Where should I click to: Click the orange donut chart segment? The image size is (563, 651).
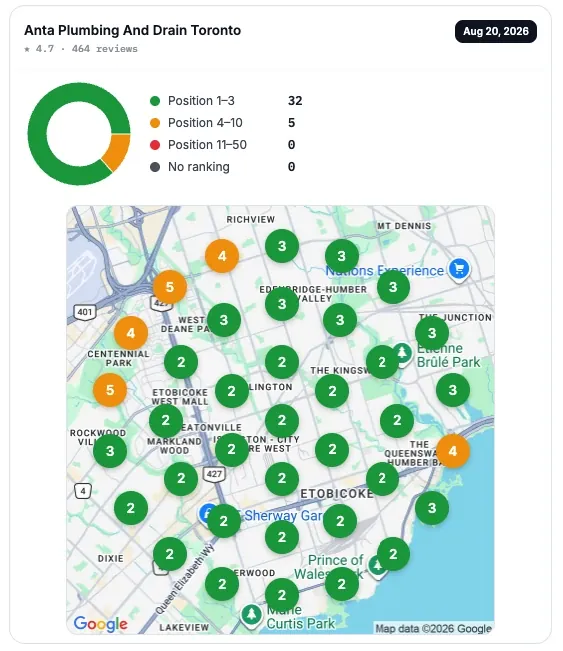[x=118, y=151]
